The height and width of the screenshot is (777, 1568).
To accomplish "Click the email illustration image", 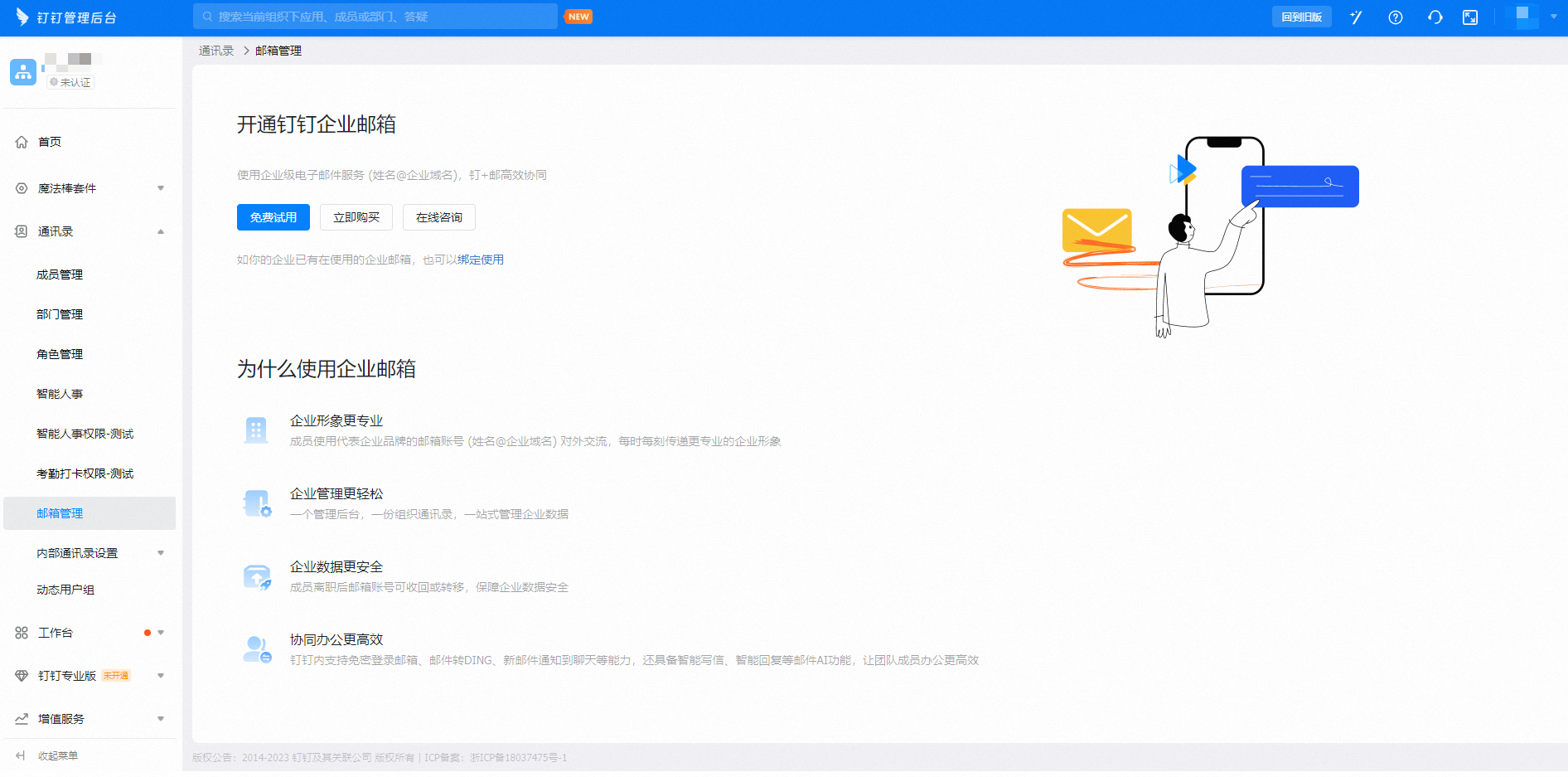I will tap(1210, 237).
